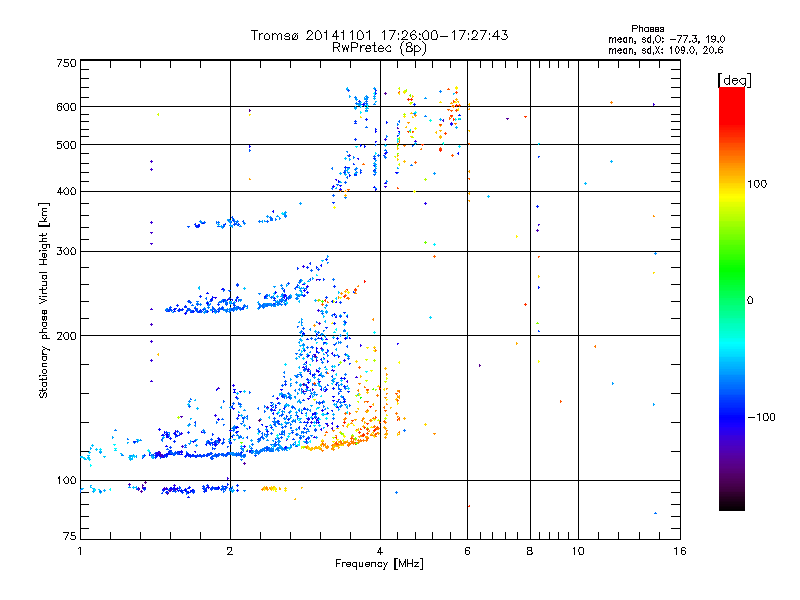Click the colorbar tick label '100'
Image resolution: width=800 pixels, height=600 pixels.
tap(757, 184)
